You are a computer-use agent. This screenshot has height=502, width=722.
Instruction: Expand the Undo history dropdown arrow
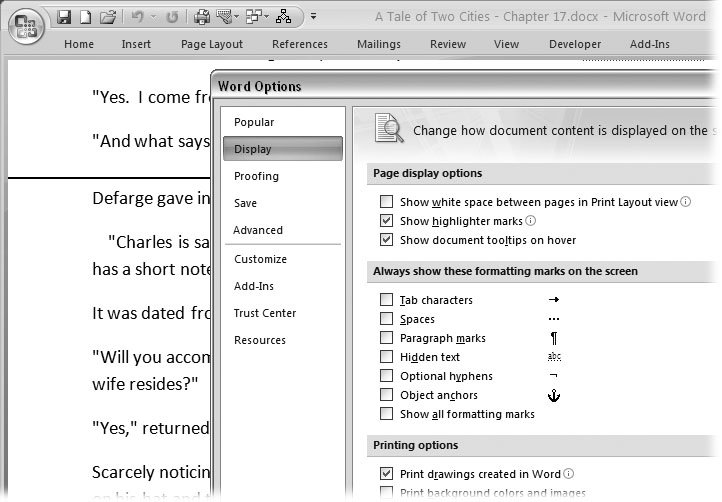point(152,17)
